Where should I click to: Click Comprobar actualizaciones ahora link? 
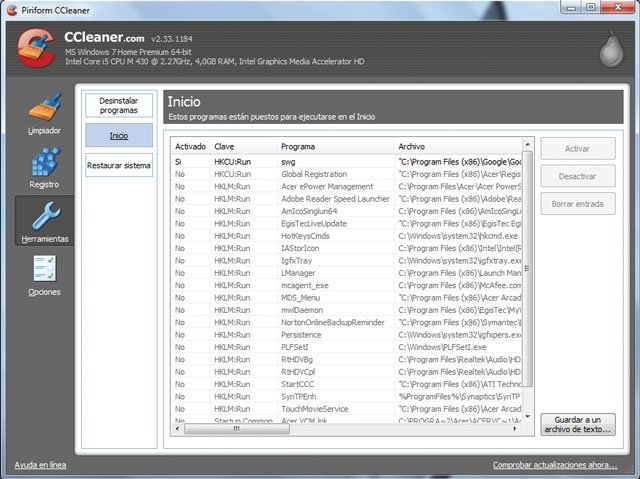(555, 465)
